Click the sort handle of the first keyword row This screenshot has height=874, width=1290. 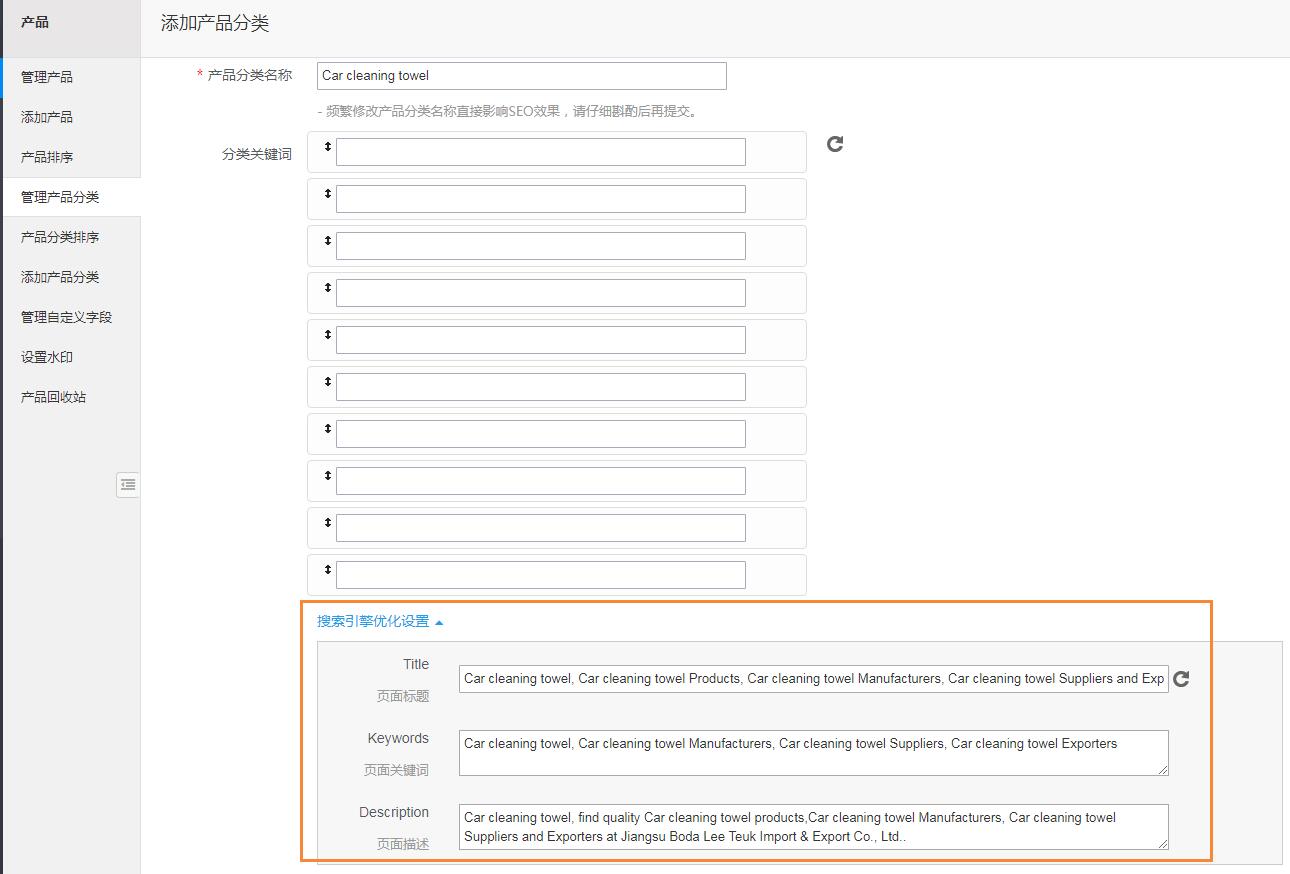327,147
